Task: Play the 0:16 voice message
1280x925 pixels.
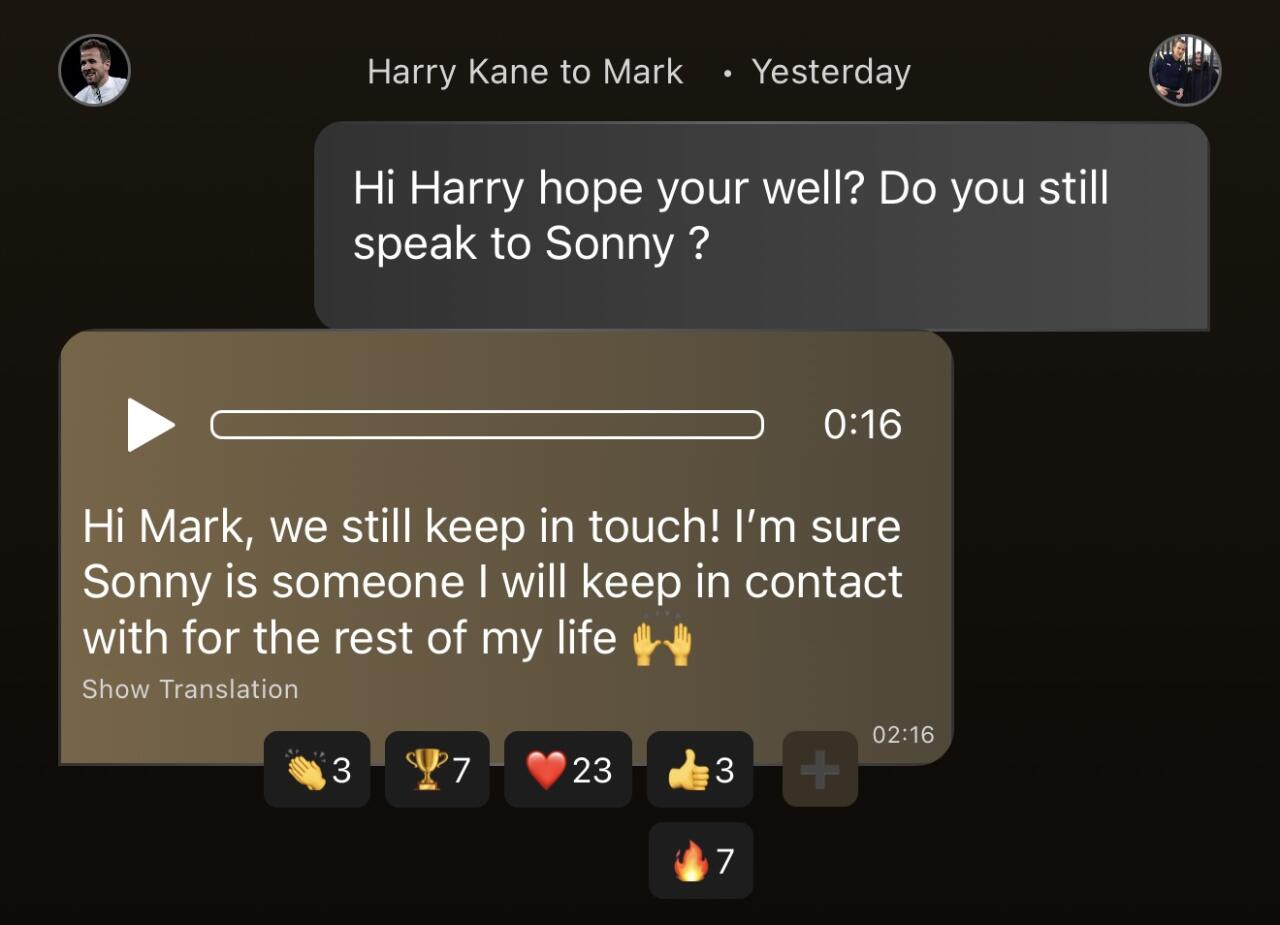Action: point(151,425)
